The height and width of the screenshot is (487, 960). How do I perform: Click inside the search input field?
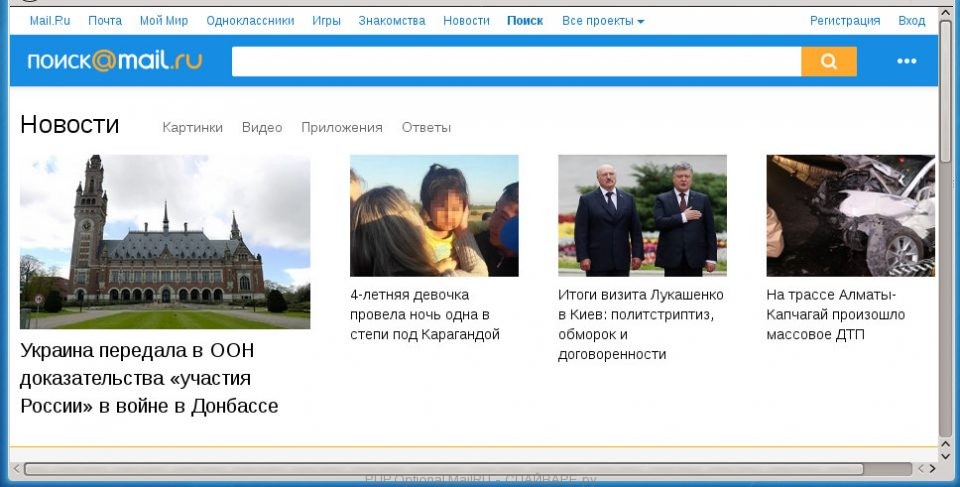pos(516,62)
